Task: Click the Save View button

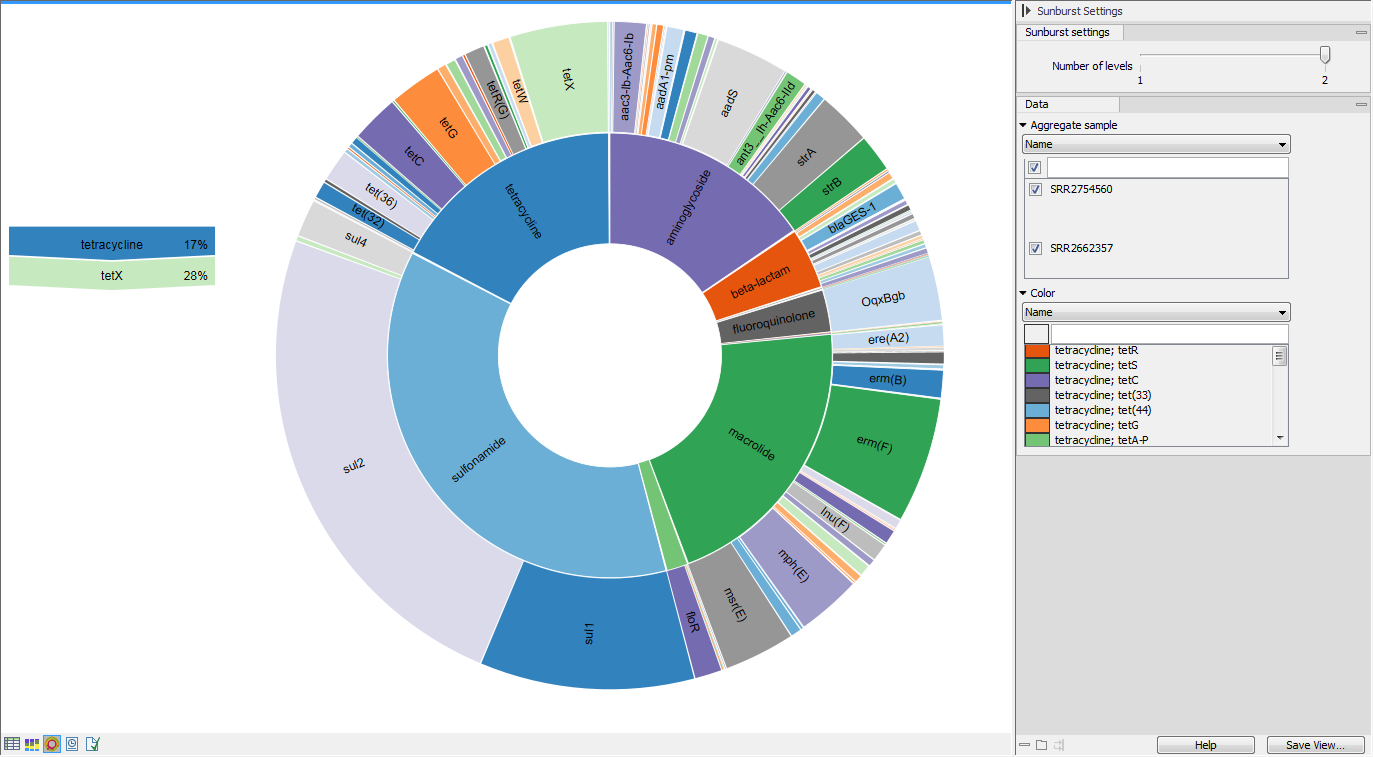Action: [x=1315, y=745]
